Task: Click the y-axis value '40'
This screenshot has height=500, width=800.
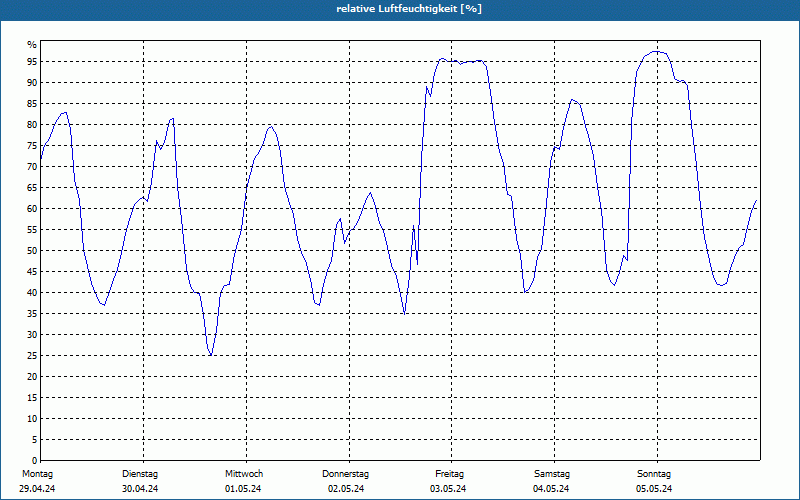Action: click(x=32, y=293)
